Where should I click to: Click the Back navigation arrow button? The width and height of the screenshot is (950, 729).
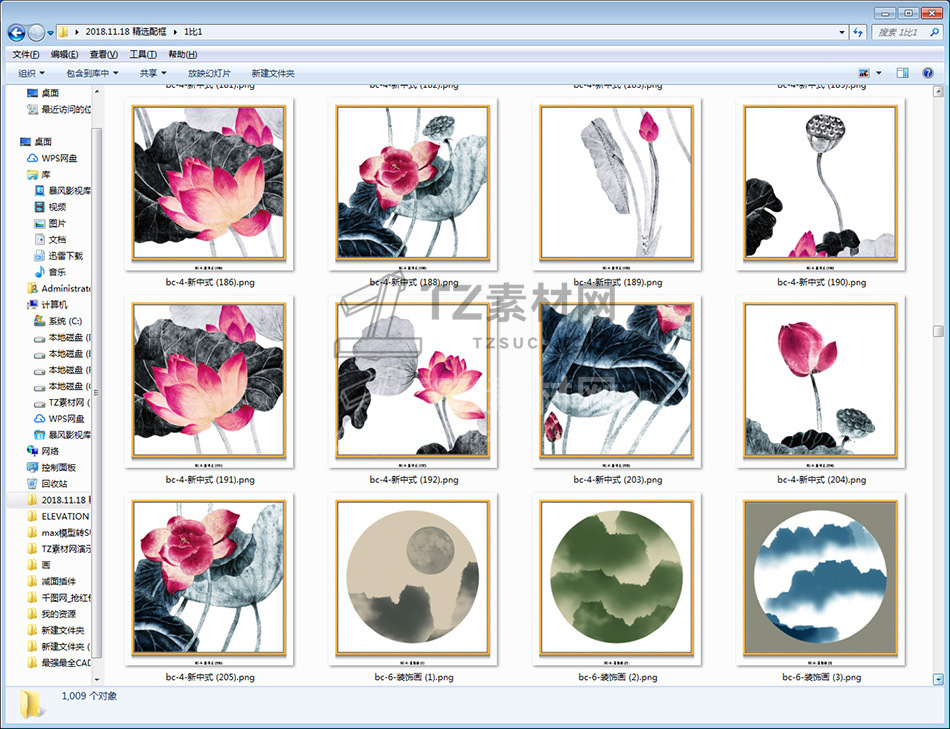tap(17, 32)
